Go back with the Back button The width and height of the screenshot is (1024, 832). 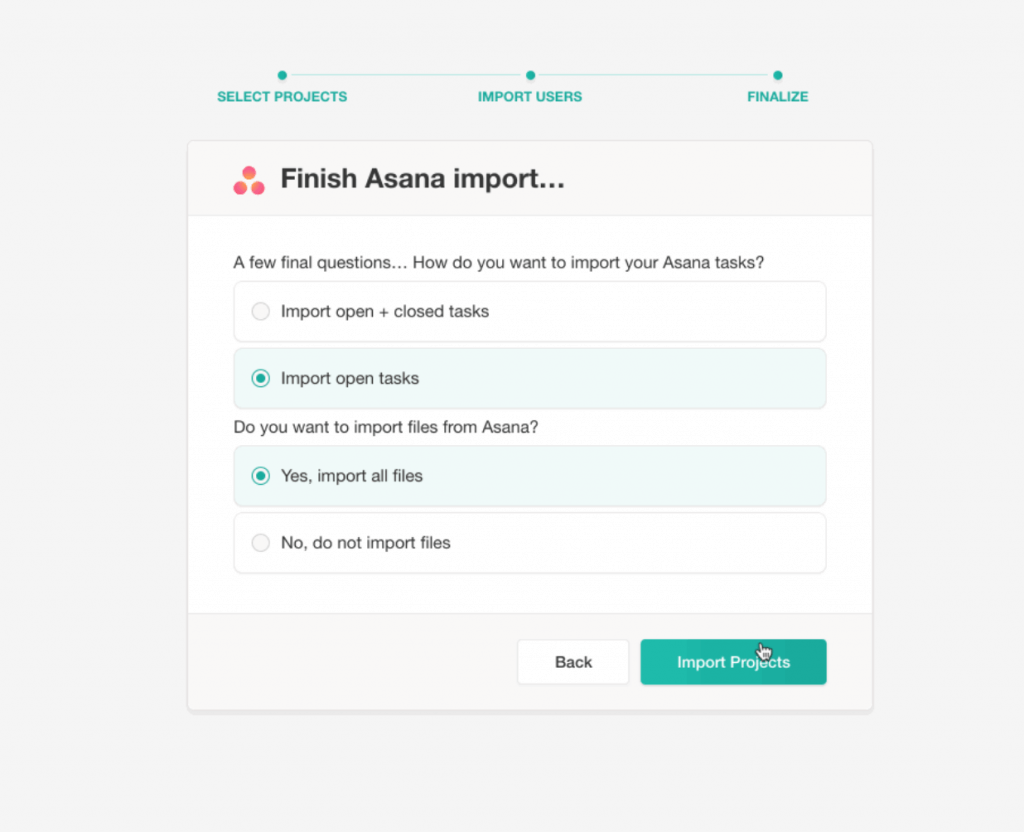(x=573, y=662)
